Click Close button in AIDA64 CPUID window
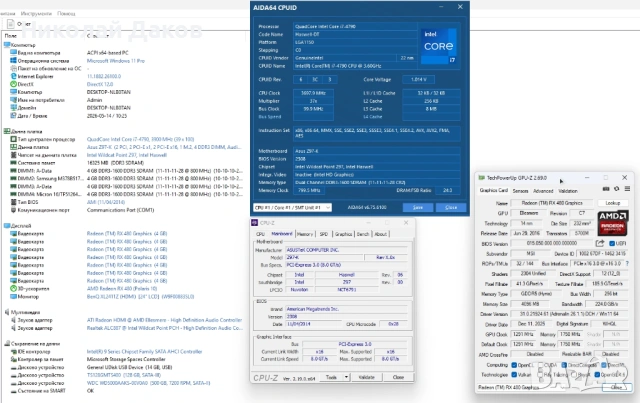 coord(451,207)
